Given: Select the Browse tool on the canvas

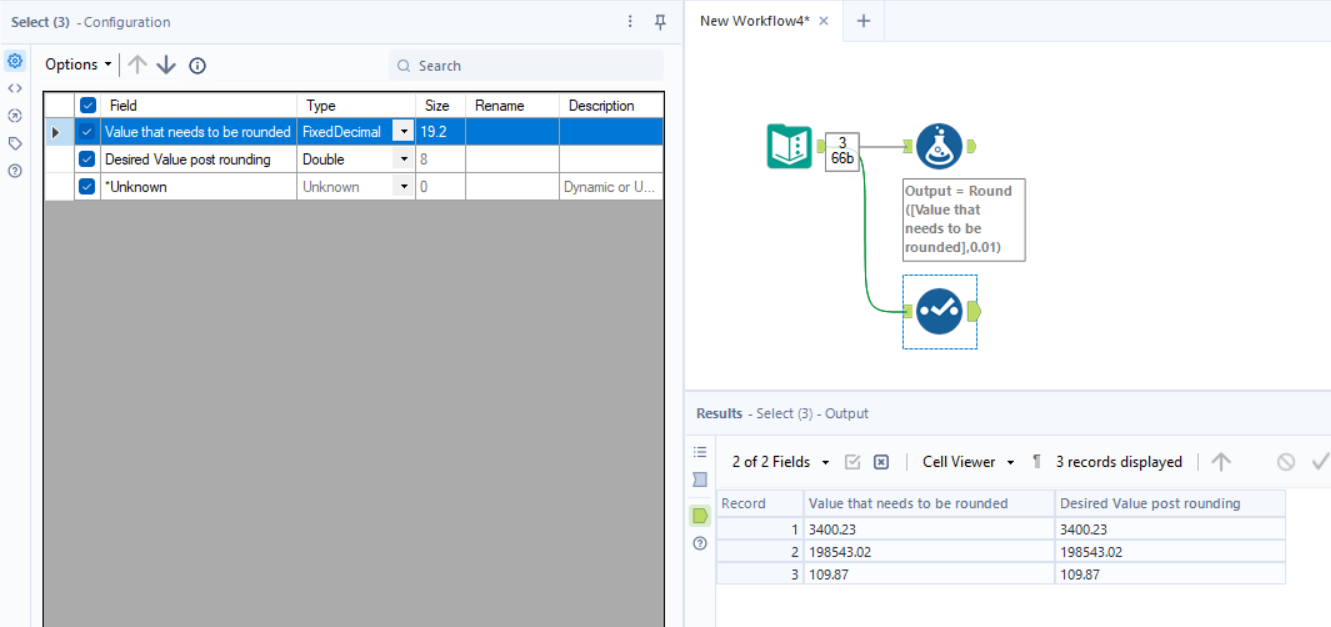Looking at the screenshot, I should pos(938,311).
